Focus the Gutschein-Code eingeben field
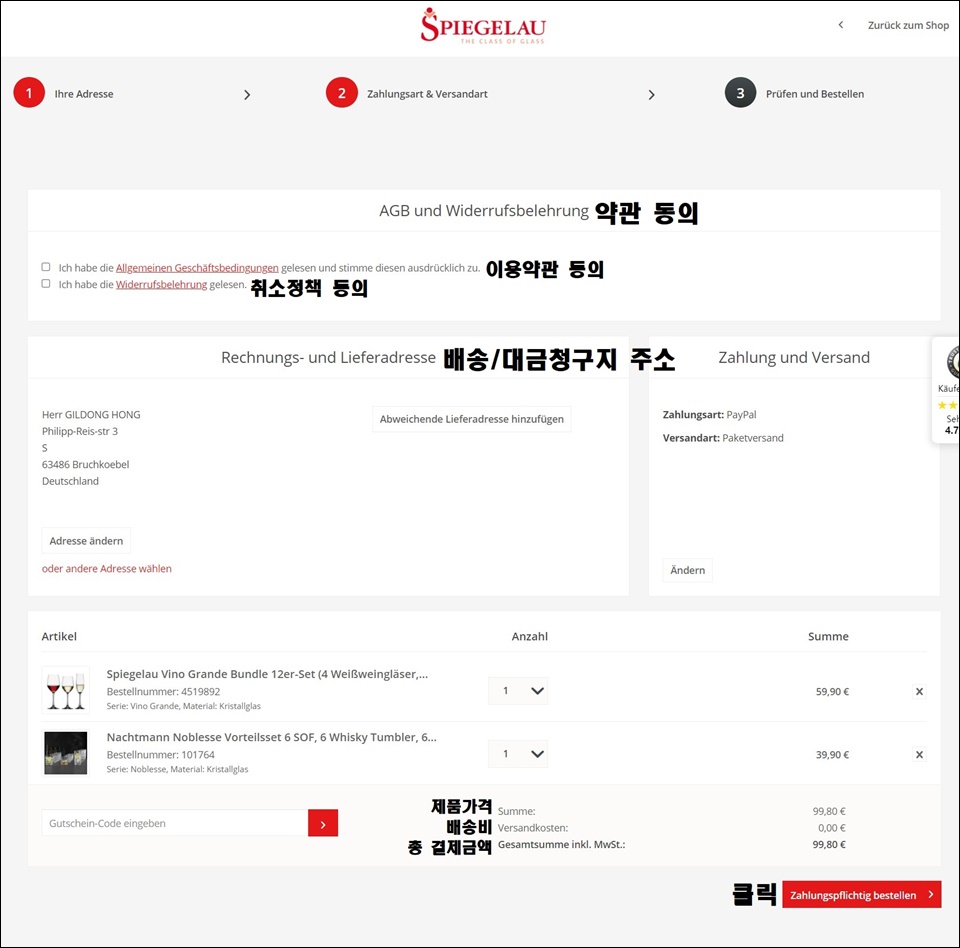Viewport: 960px width, 948px height. [175, 823]
